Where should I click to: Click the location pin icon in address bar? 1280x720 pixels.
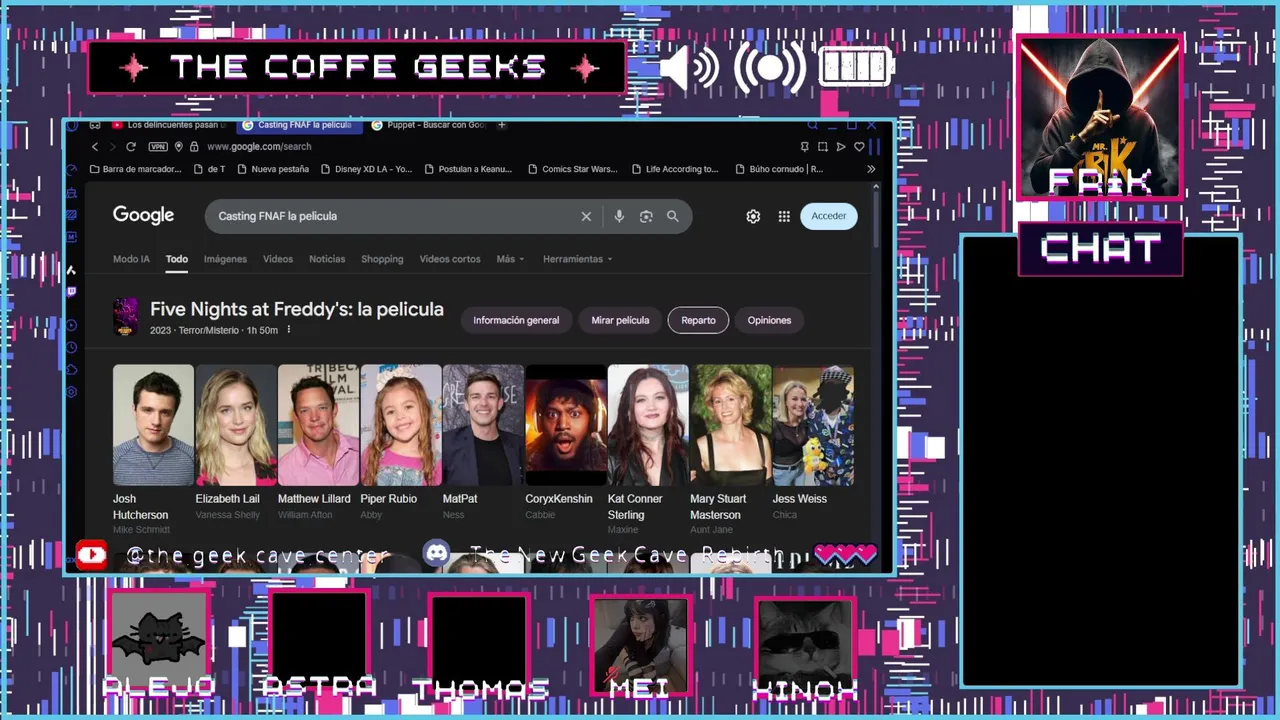[x=179, y=147]
